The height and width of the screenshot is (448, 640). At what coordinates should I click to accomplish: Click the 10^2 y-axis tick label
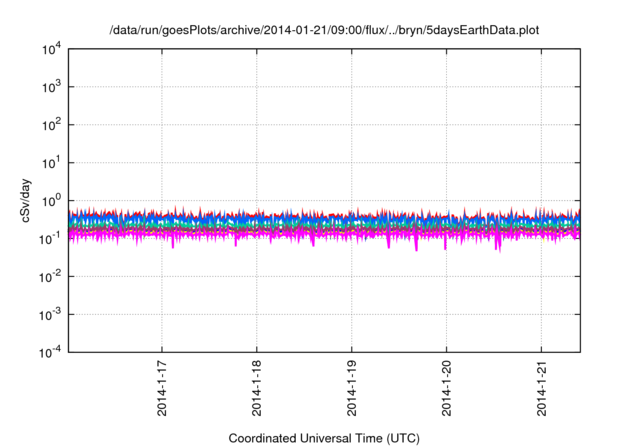point(51,125)
